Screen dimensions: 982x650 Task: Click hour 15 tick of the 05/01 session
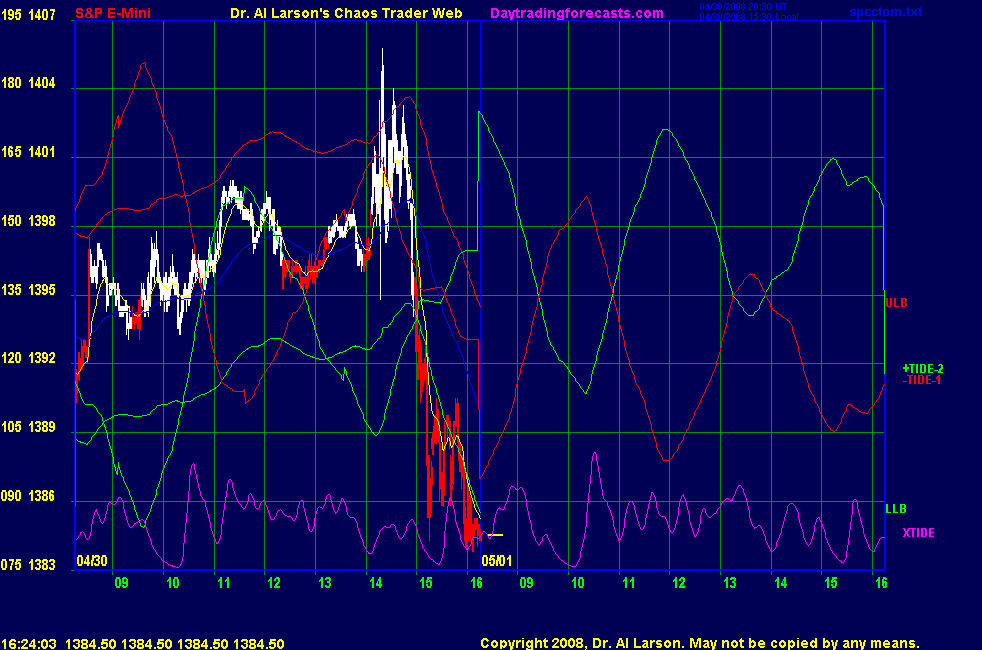(x=830, y=583)
